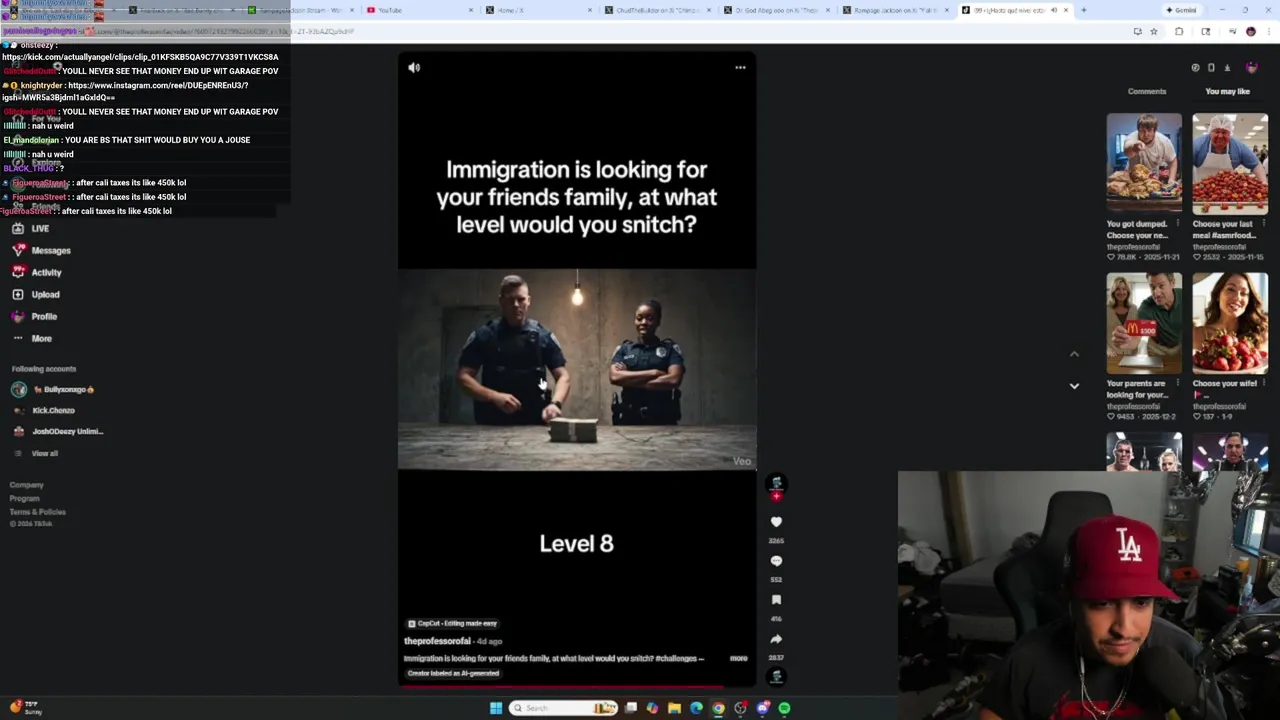This screenshot has height=720, width=1280.
Task: Click the LIVE sidebar icon
Action: (x=18, y=228)
